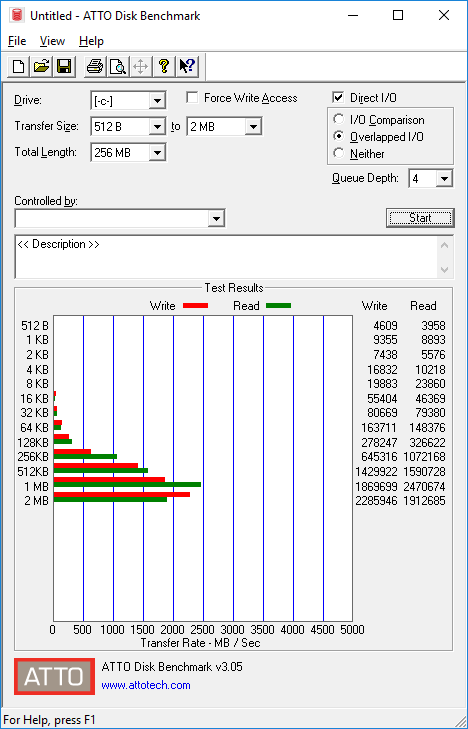Image resolution: width=468 pixels, height=729 pixels.
Task: Minimize the ATTO Disk Benchmark window
Action: coord(355,15)
